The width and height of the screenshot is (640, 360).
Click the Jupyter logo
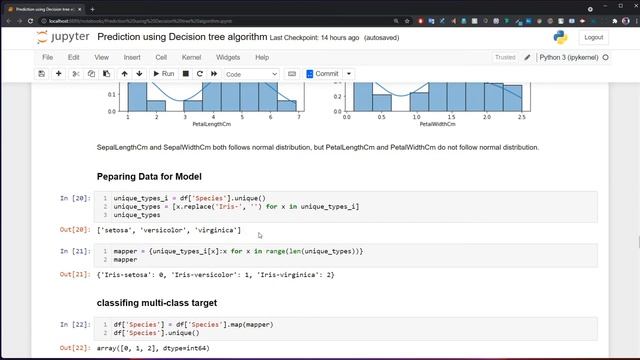coord(63,37)
